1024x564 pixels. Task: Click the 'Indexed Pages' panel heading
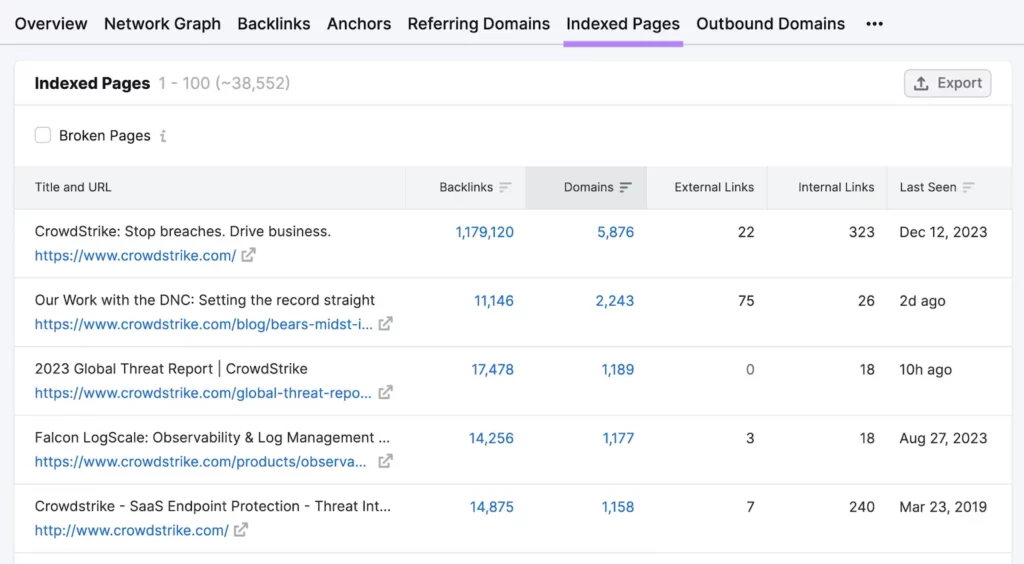92,84
